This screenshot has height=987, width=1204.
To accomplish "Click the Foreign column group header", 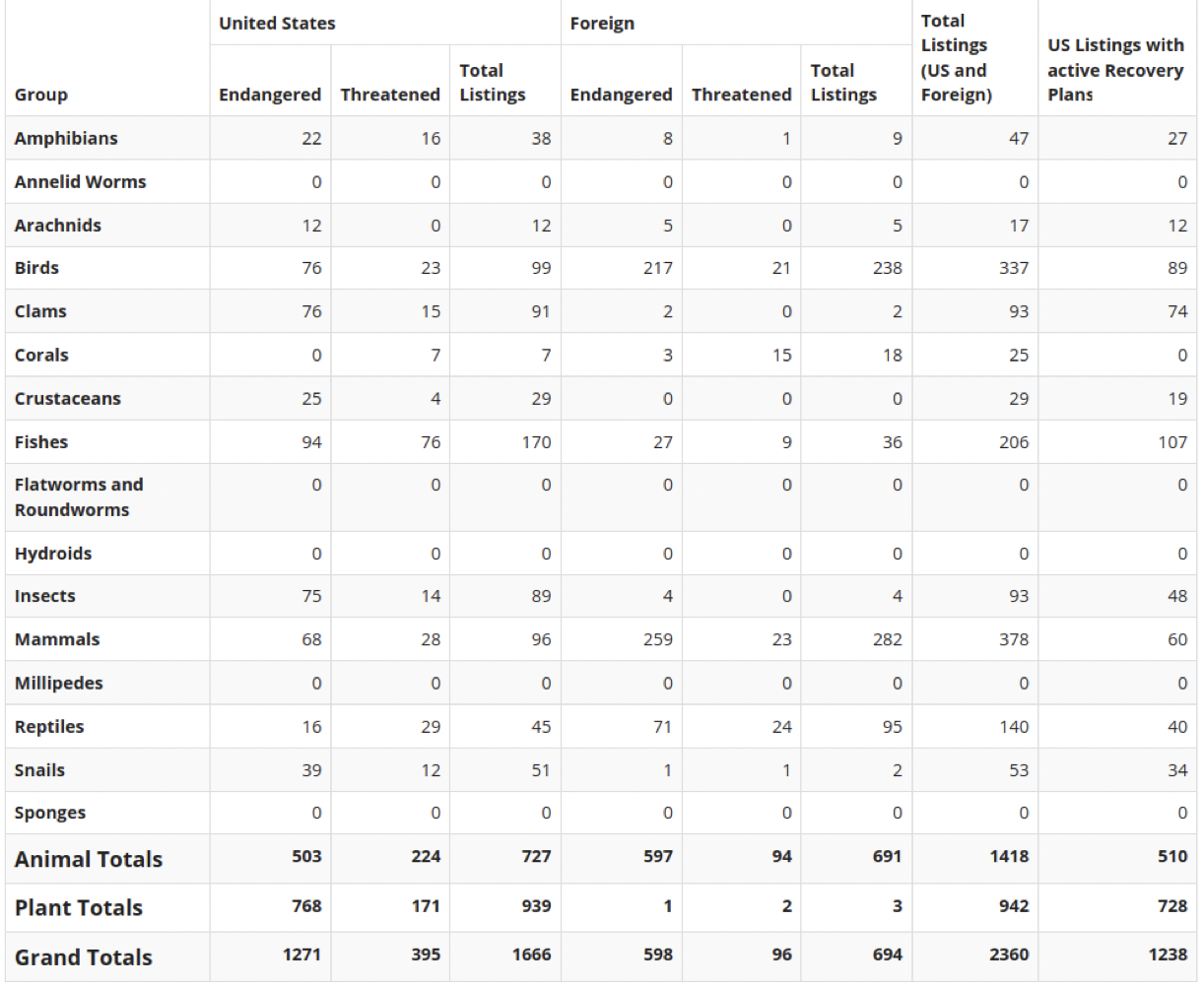I will (602, 24).
